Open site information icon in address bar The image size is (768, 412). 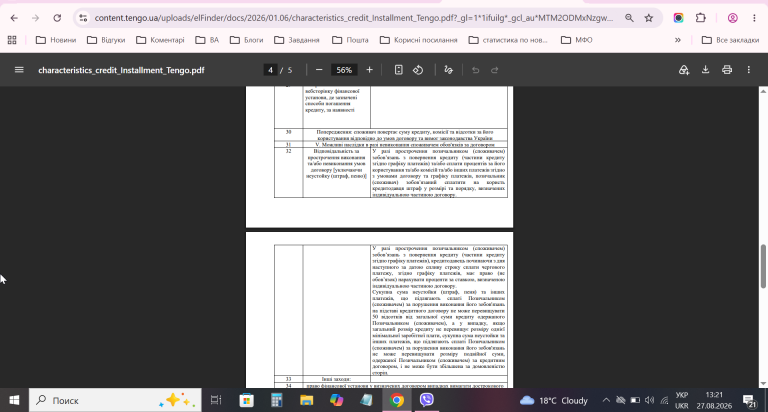coord(83,18)
